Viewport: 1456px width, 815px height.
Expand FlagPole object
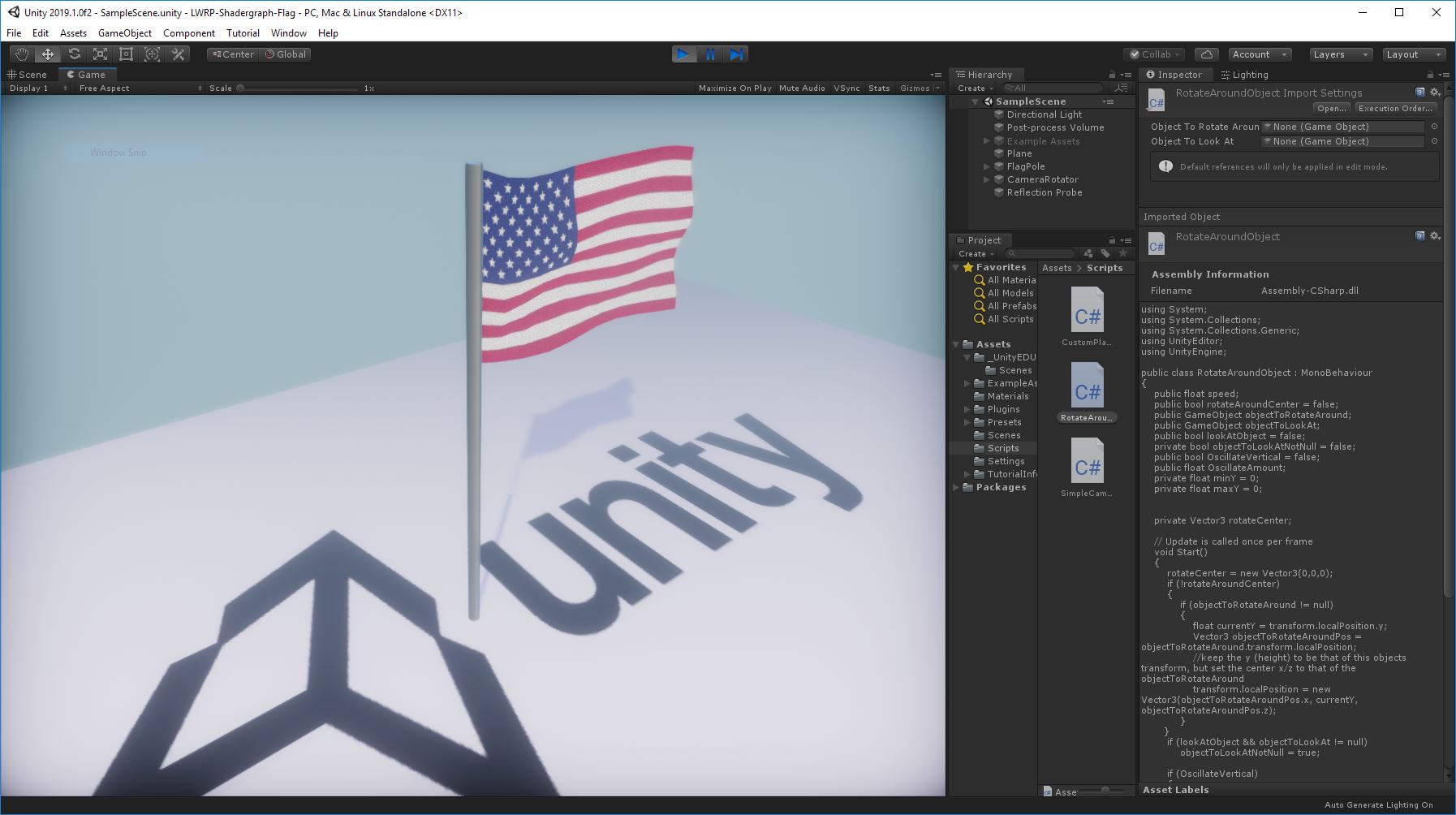pyautogui.click(x=987, y=166)
